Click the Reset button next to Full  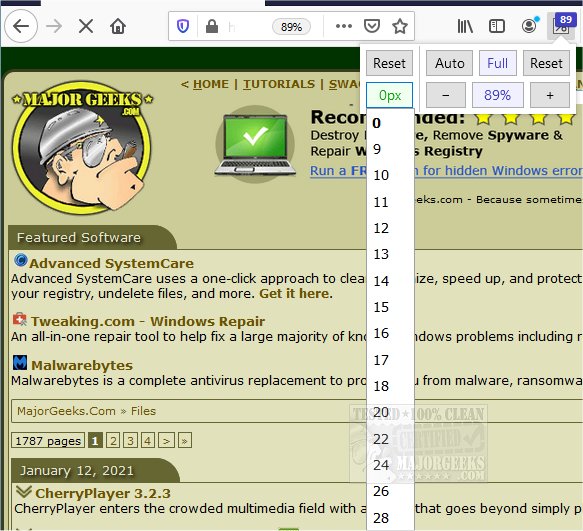546,63
